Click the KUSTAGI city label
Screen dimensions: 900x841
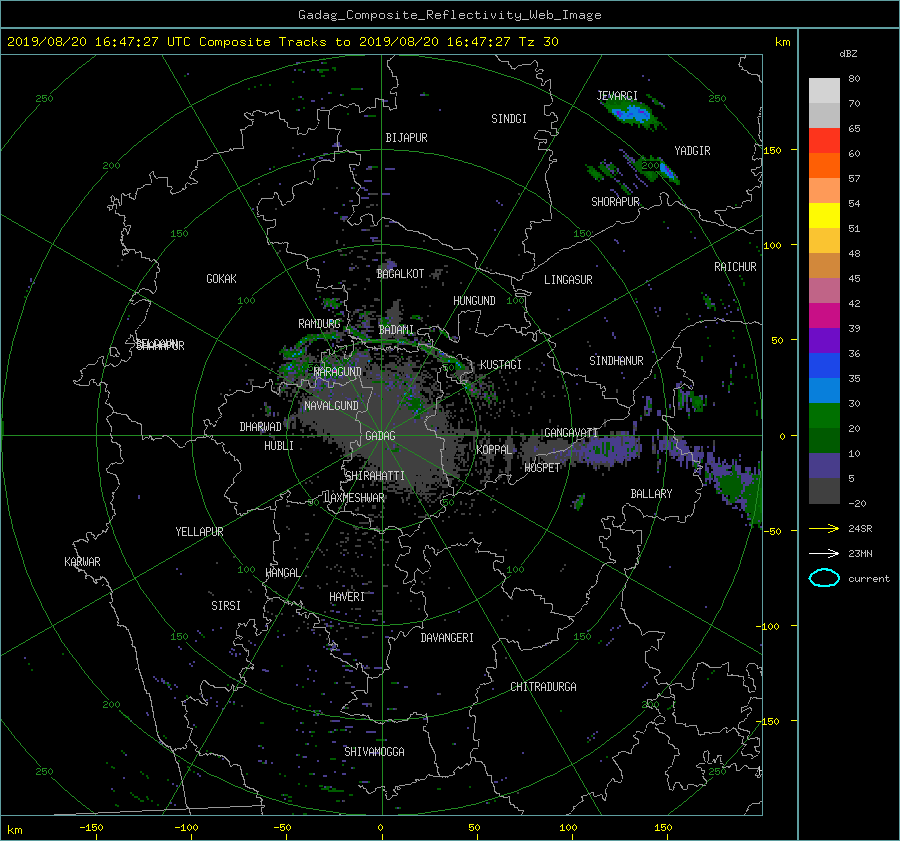tap(501, 365)
